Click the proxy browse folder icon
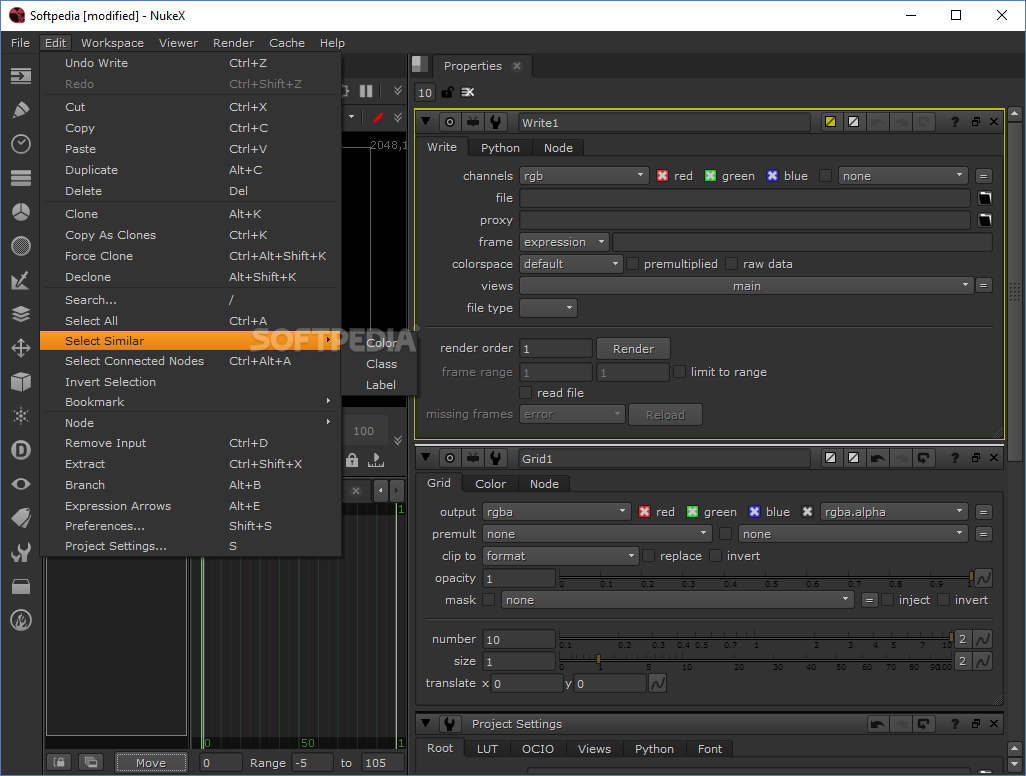Viewport: 1026px width, 776px height. pyautogui.click(x=984, y=220)
